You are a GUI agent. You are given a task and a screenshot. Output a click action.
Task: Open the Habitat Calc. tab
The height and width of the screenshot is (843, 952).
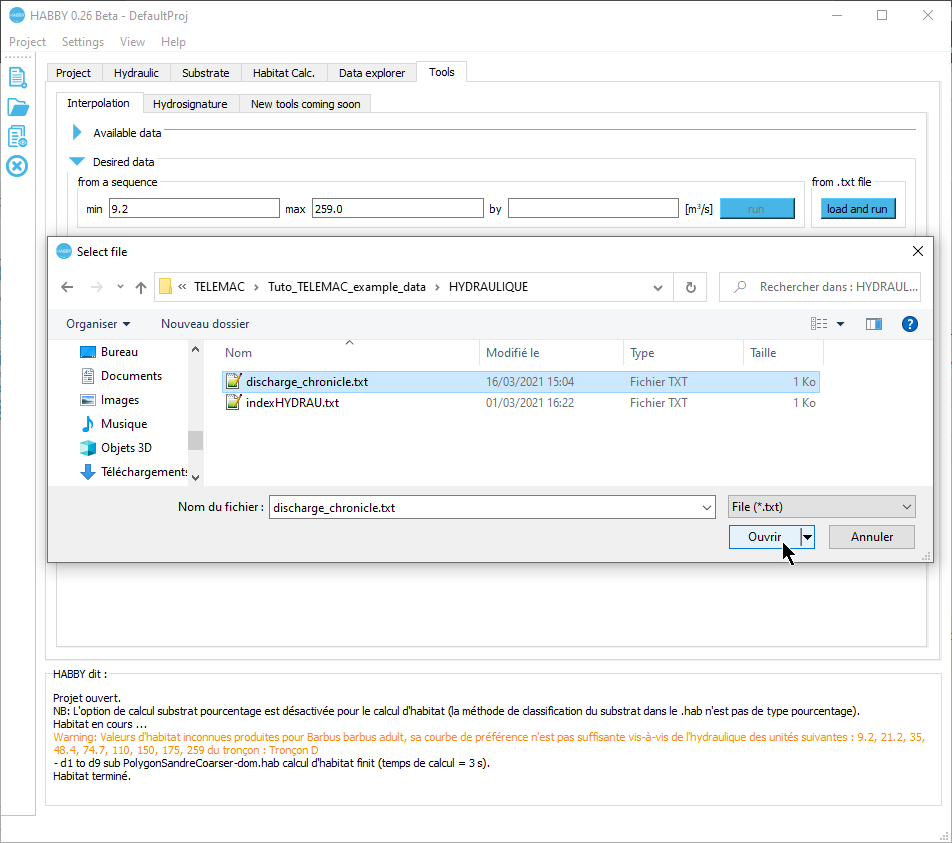pyautogui.click(x=284, y=73)
